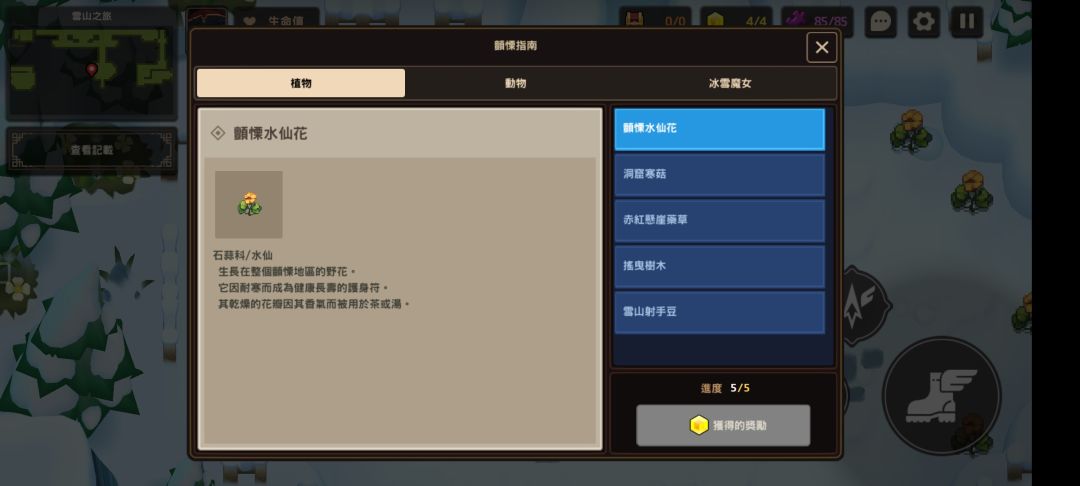Click the red location pin on minimap
The width and height of the screenshot is (1080, 486).
pos(92,70)
